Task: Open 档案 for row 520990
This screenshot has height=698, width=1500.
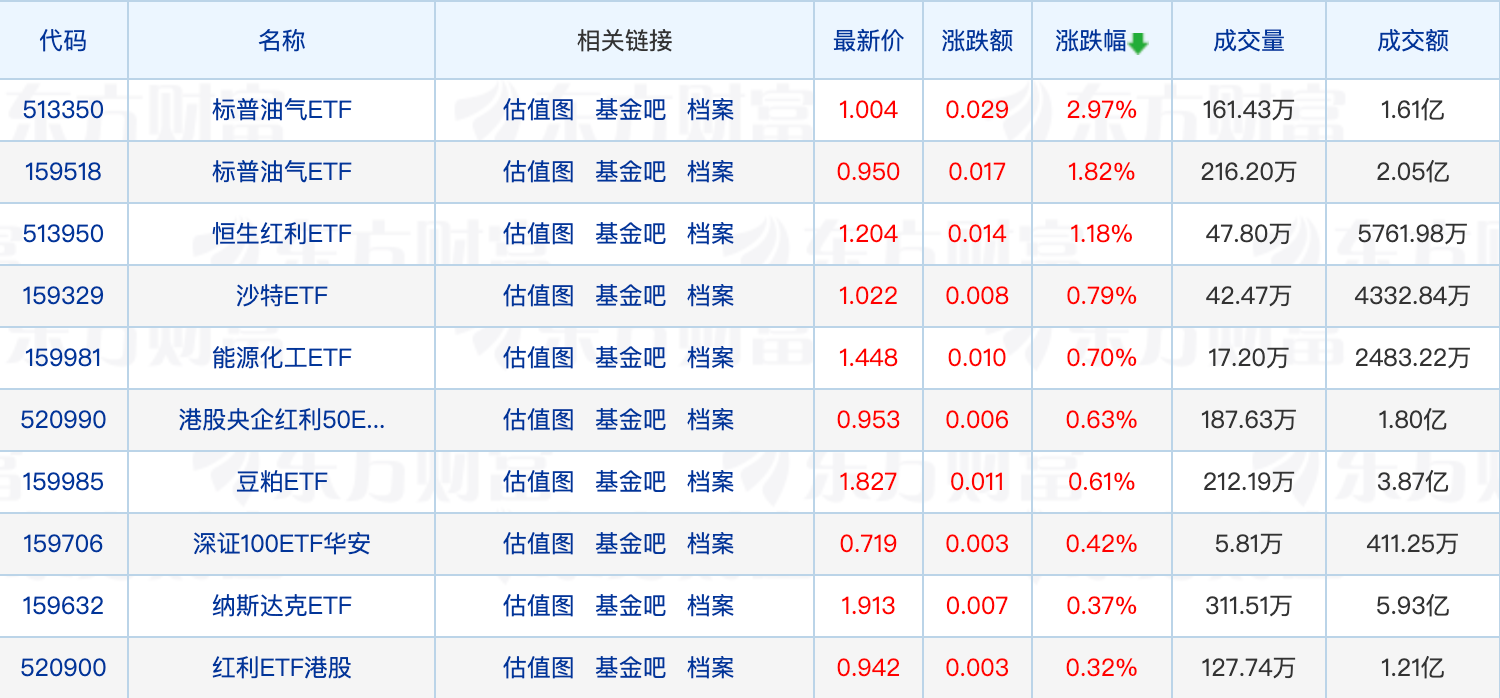Action: tap(710, 420)
